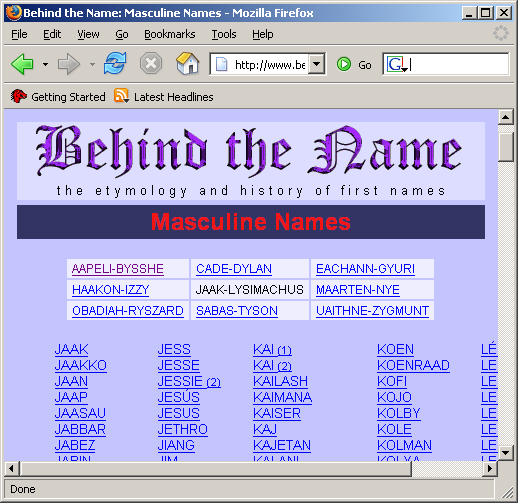
Task: Click the horizontal scrollbar right arrow
Action: tap(490, 469)
